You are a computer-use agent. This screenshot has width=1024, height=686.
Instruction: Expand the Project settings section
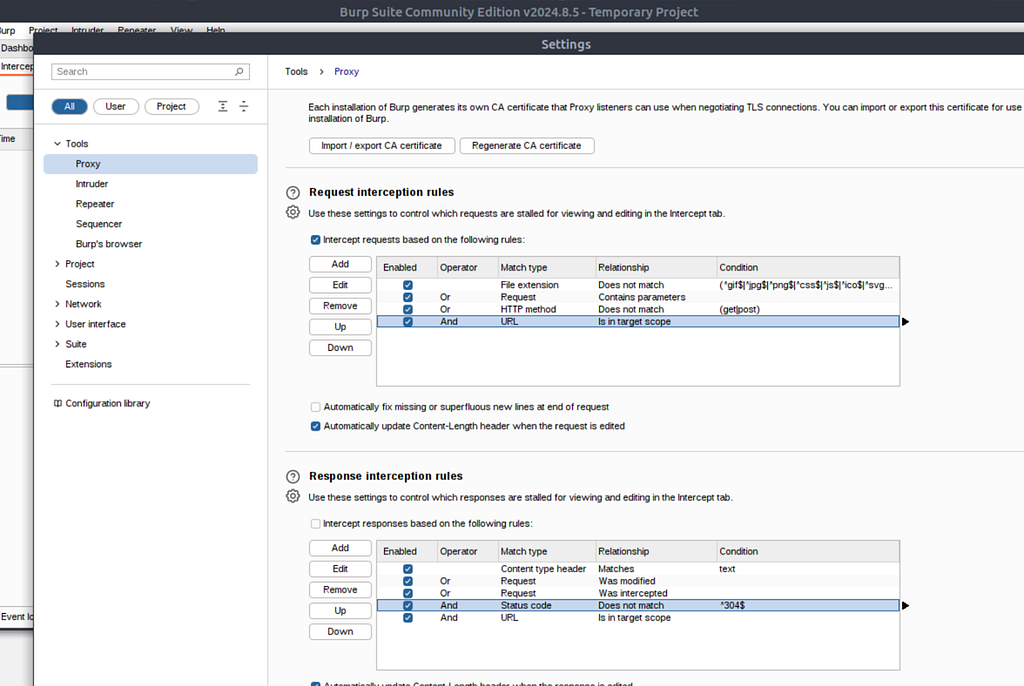point(57,264)
